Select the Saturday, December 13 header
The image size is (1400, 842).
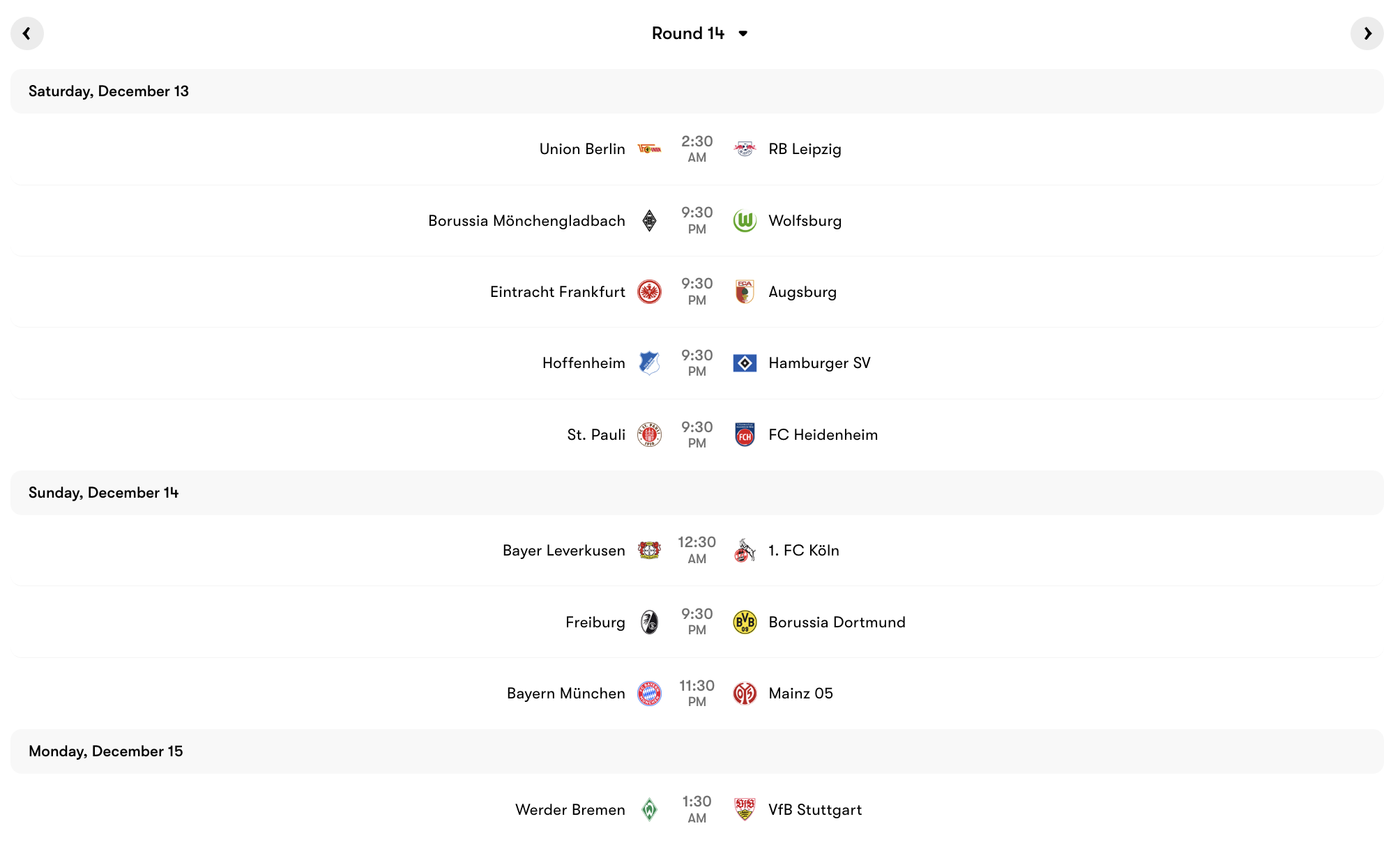coord(107,91)
